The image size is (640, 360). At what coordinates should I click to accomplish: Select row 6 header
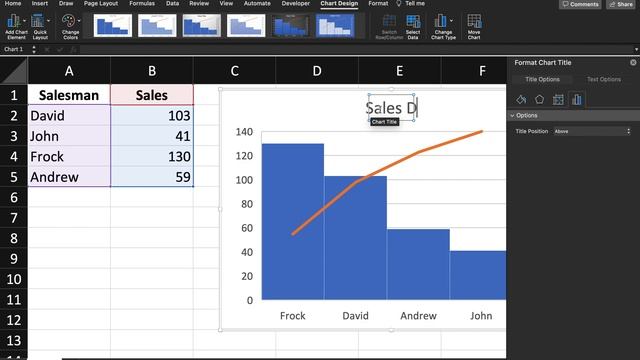(14, 198)
